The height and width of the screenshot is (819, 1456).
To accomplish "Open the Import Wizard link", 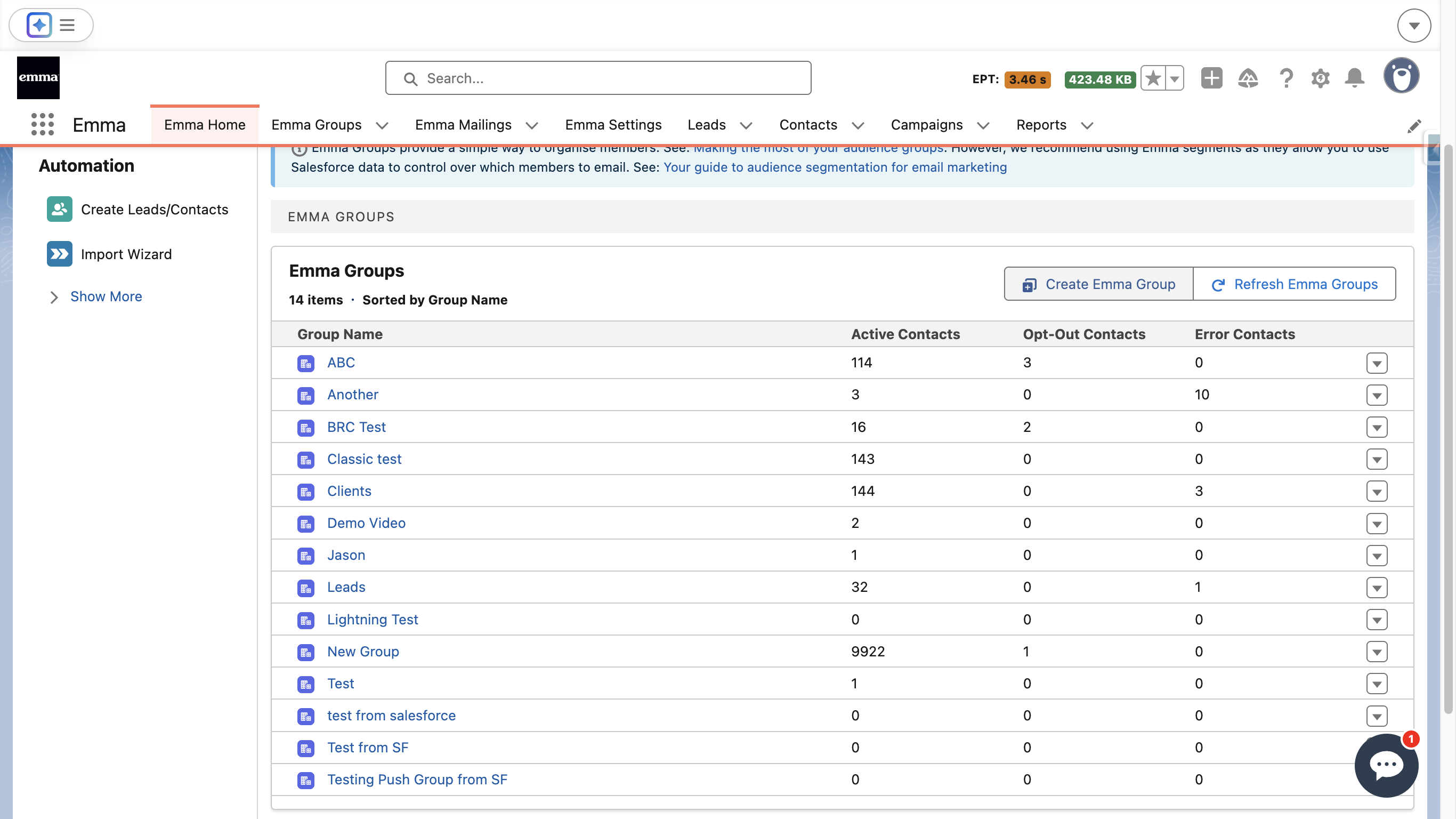I will [126, 254].
